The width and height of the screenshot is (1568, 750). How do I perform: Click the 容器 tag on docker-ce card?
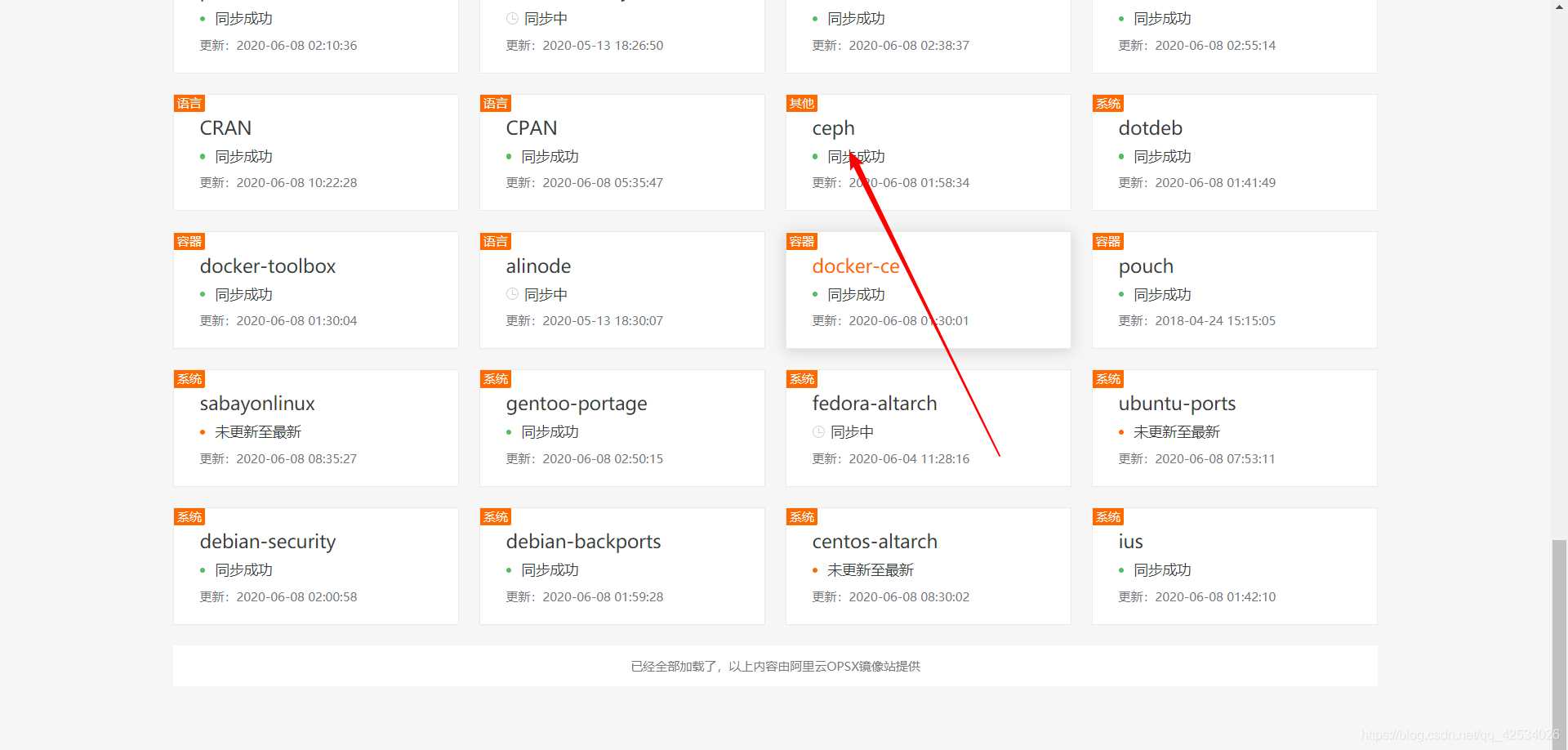pos(802,242)
